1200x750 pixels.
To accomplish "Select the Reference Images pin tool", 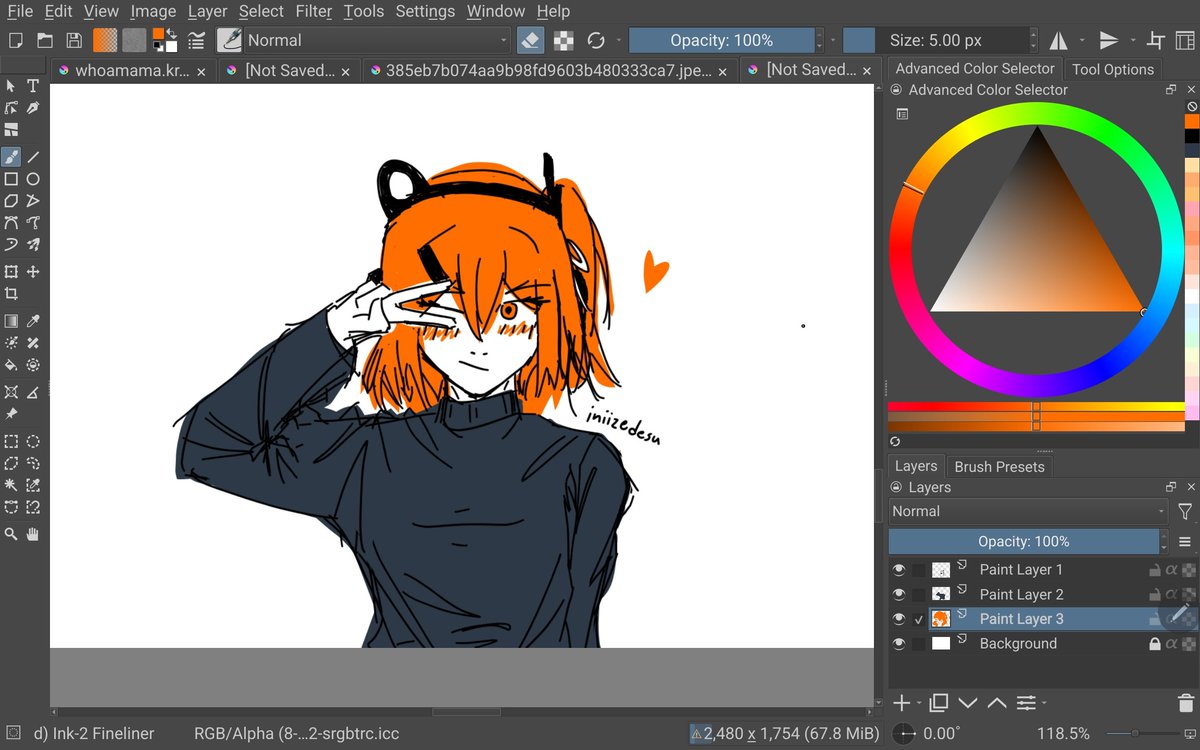I will pos(11,414).
